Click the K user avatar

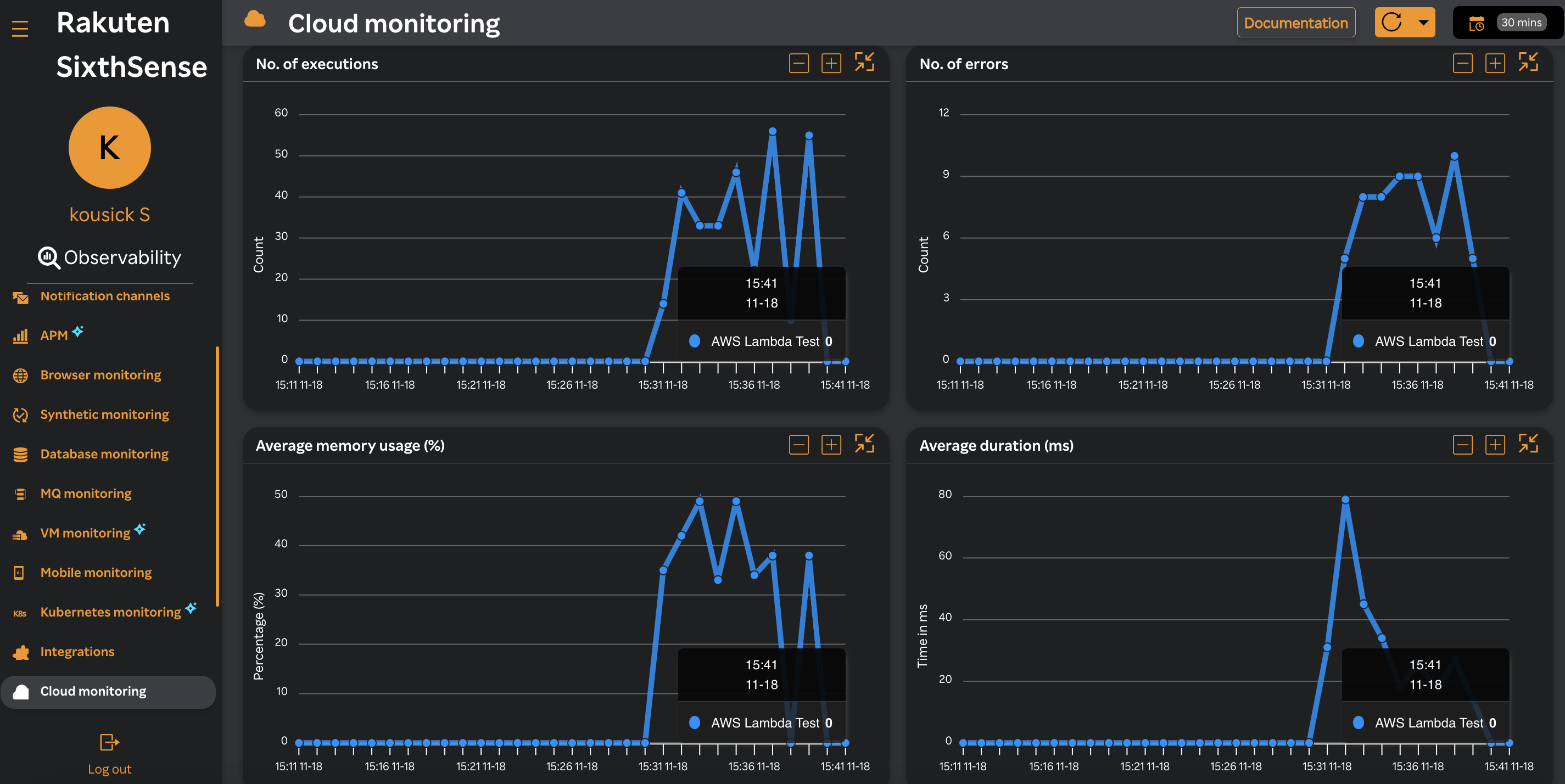109,148
